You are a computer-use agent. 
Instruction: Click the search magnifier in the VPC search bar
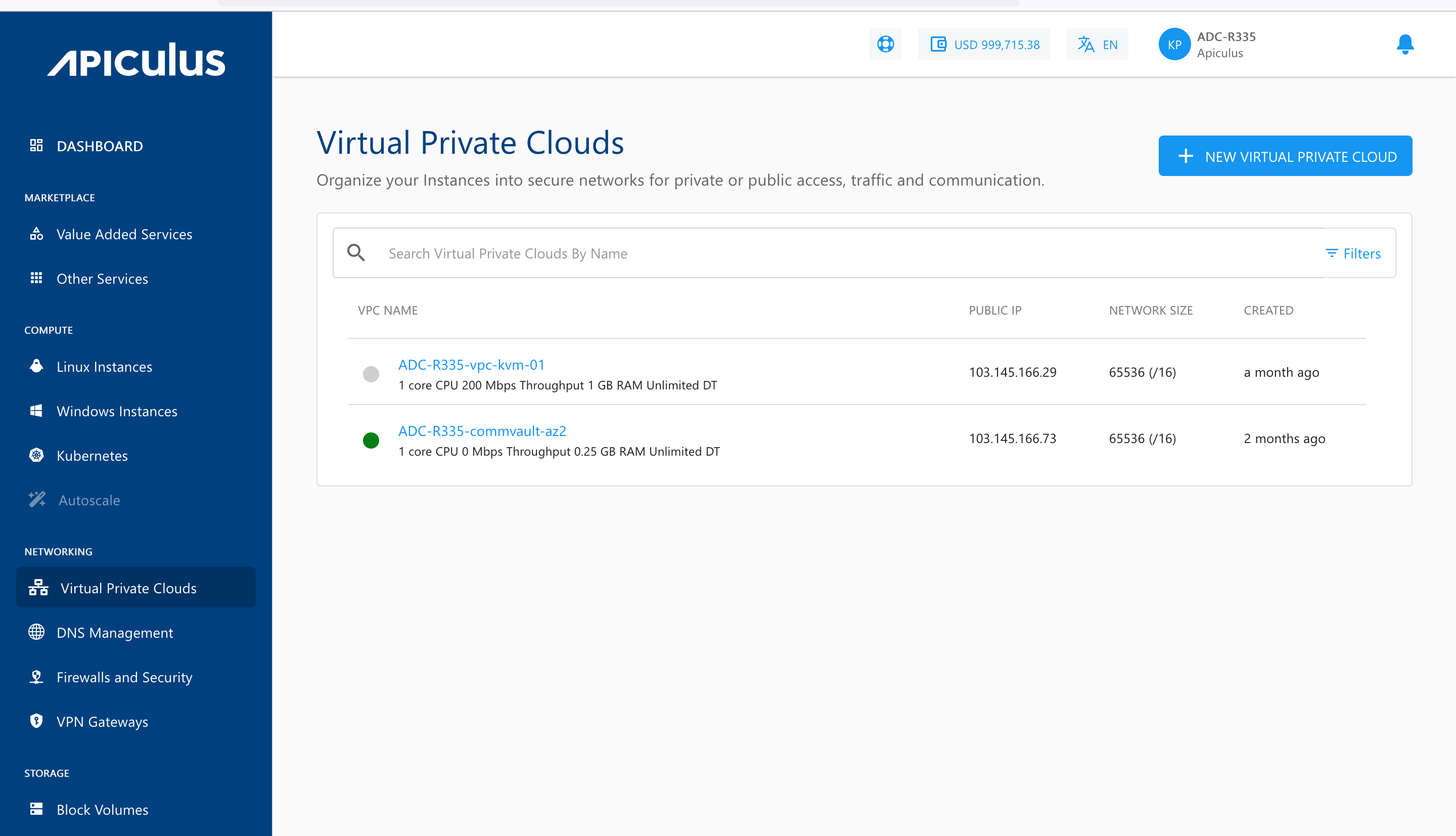[356, 253]
